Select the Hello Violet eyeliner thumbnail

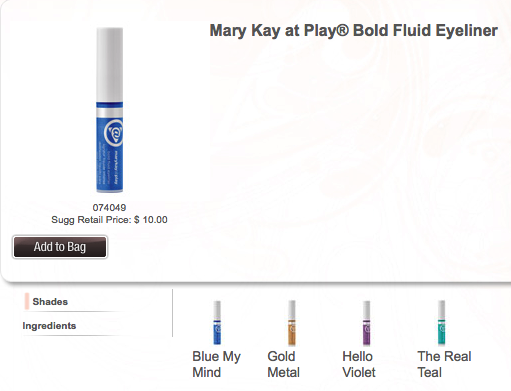coord(366,322)
